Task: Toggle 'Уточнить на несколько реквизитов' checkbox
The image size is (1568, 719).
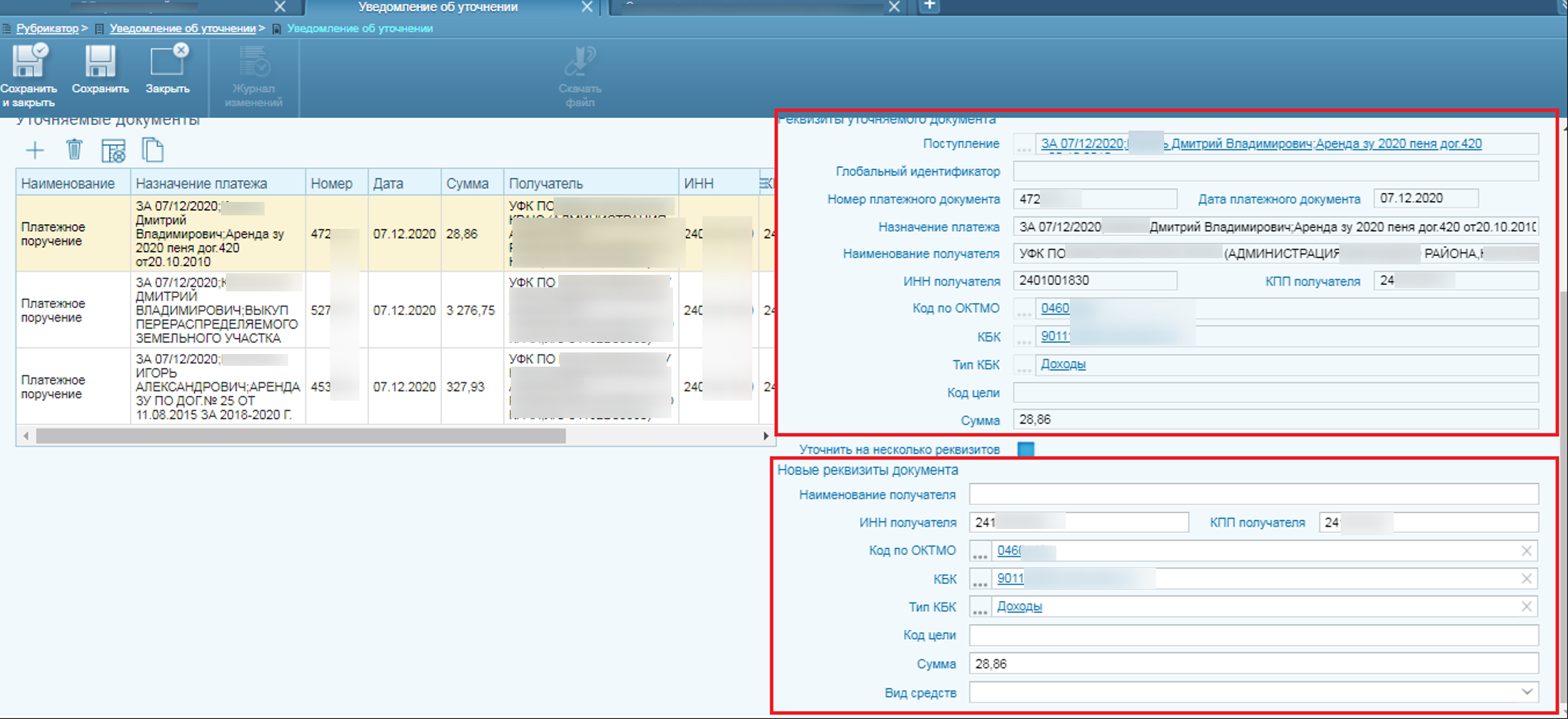Action: 1026,450
